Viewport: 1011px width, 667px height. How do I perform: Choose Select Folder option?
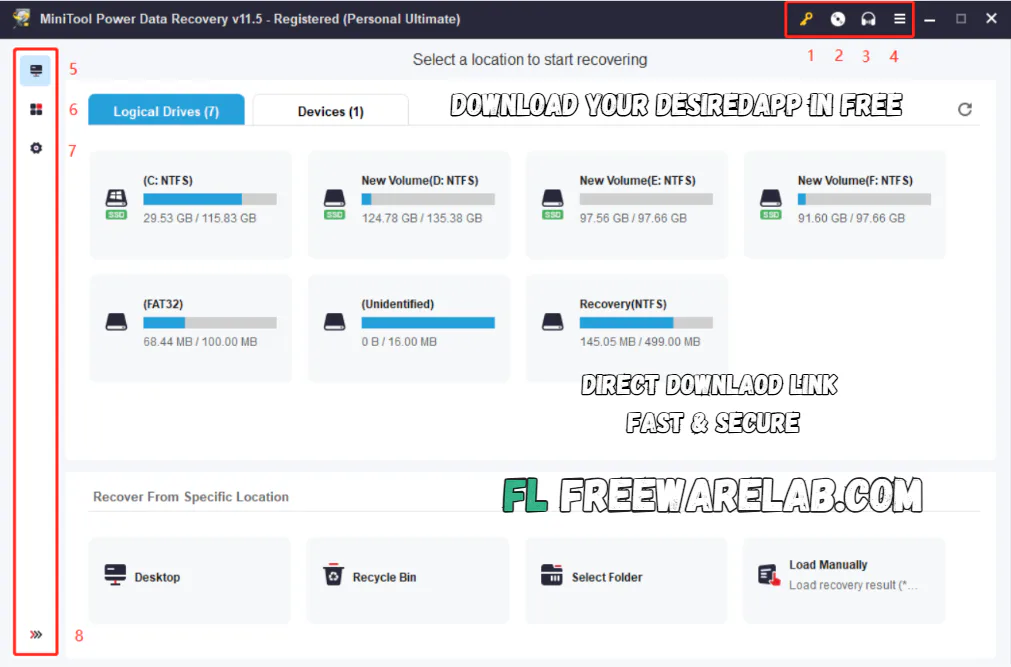(x=625, y=581)
